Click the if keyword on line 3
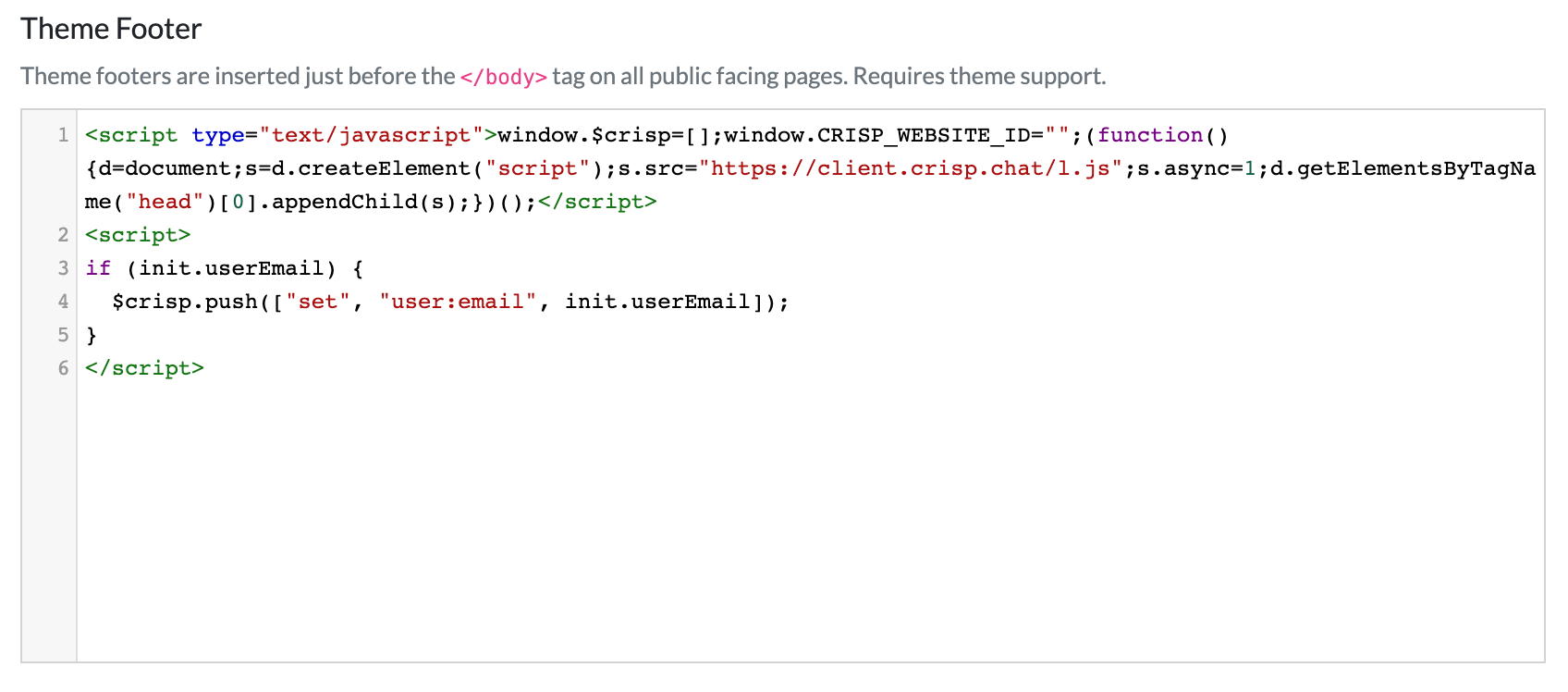This screenshot has height=692, width=1568. [98, 268]
